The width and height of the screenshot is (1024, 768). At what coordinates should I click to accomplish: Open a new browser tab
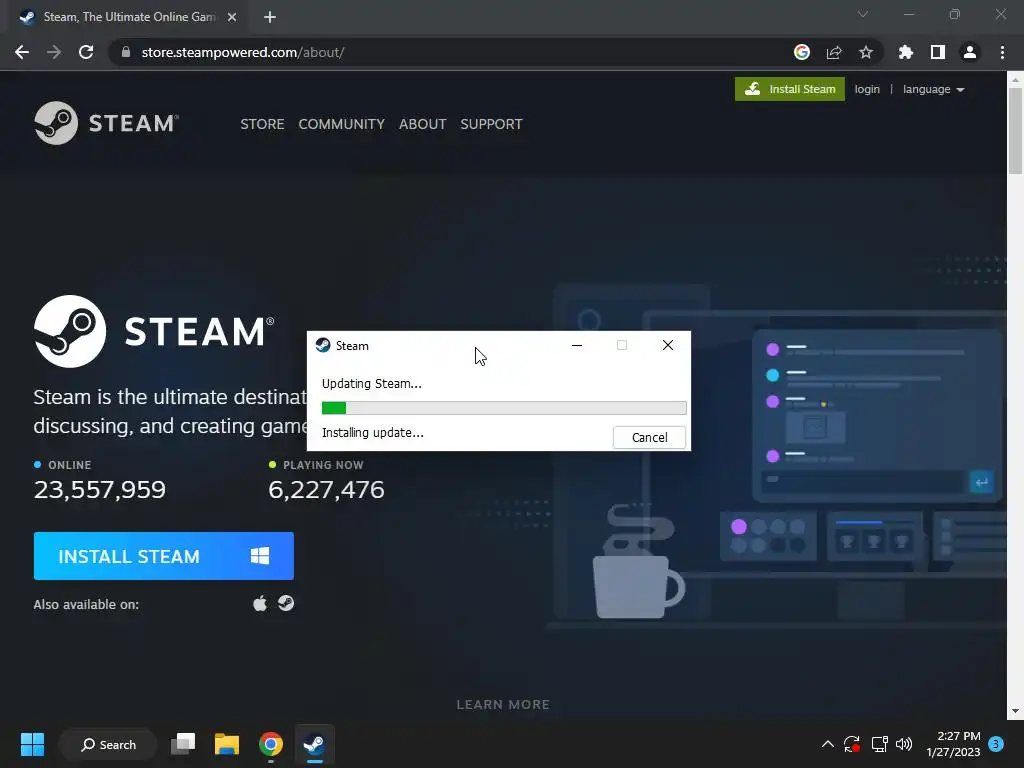pyautogui.click(x=270, y=17)
